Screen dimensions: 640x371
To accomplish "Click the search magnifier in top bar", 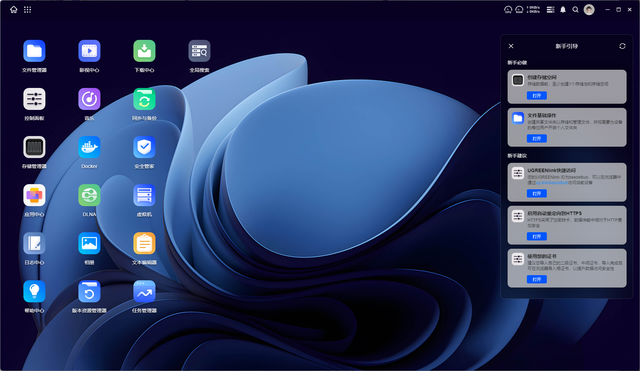I will point(575,10).
